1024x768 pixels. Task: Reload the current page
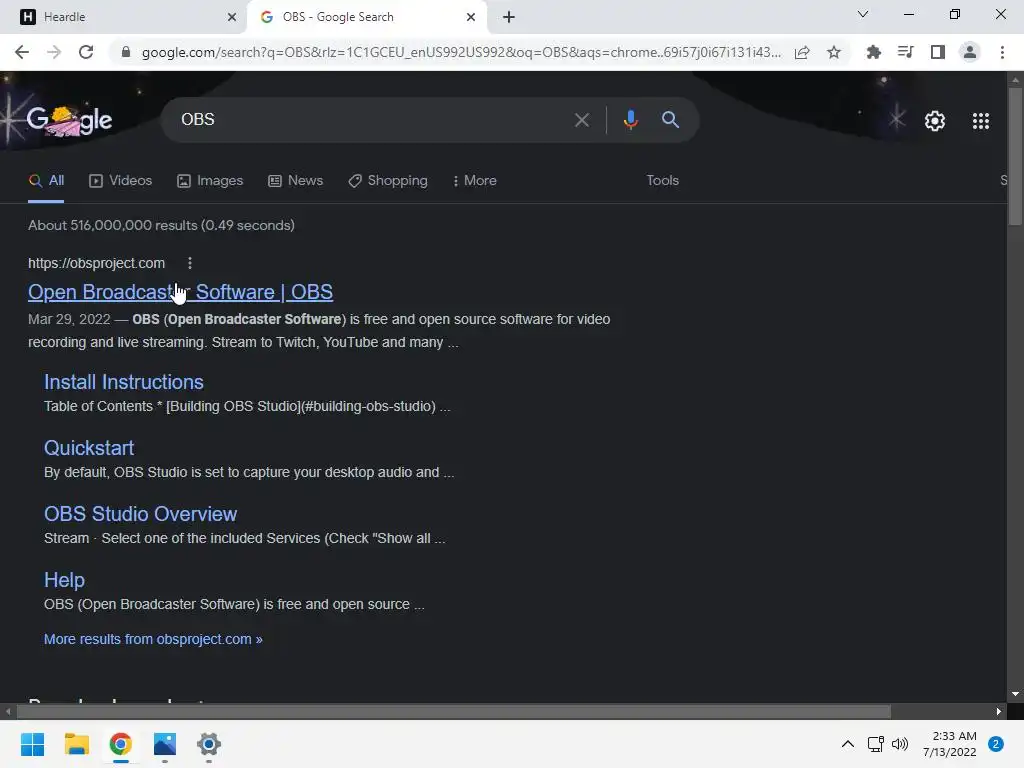click(86, 52)
